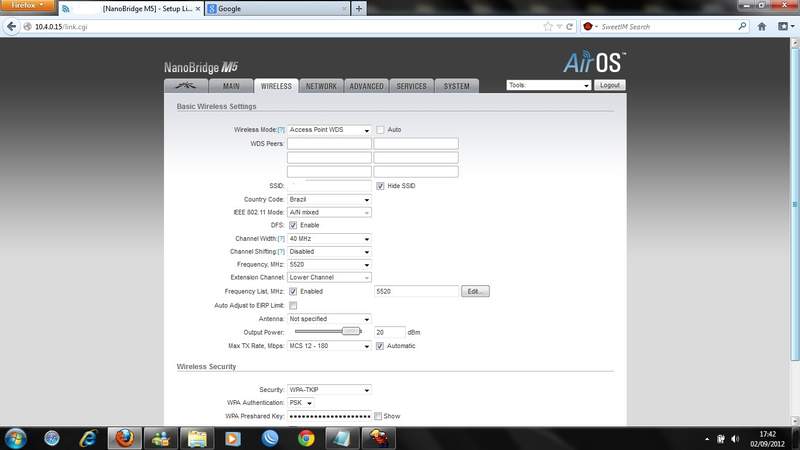This screenshot has width=800, height=450.
Task: Expand the Antenna dropdown
Action: point(329,319)
